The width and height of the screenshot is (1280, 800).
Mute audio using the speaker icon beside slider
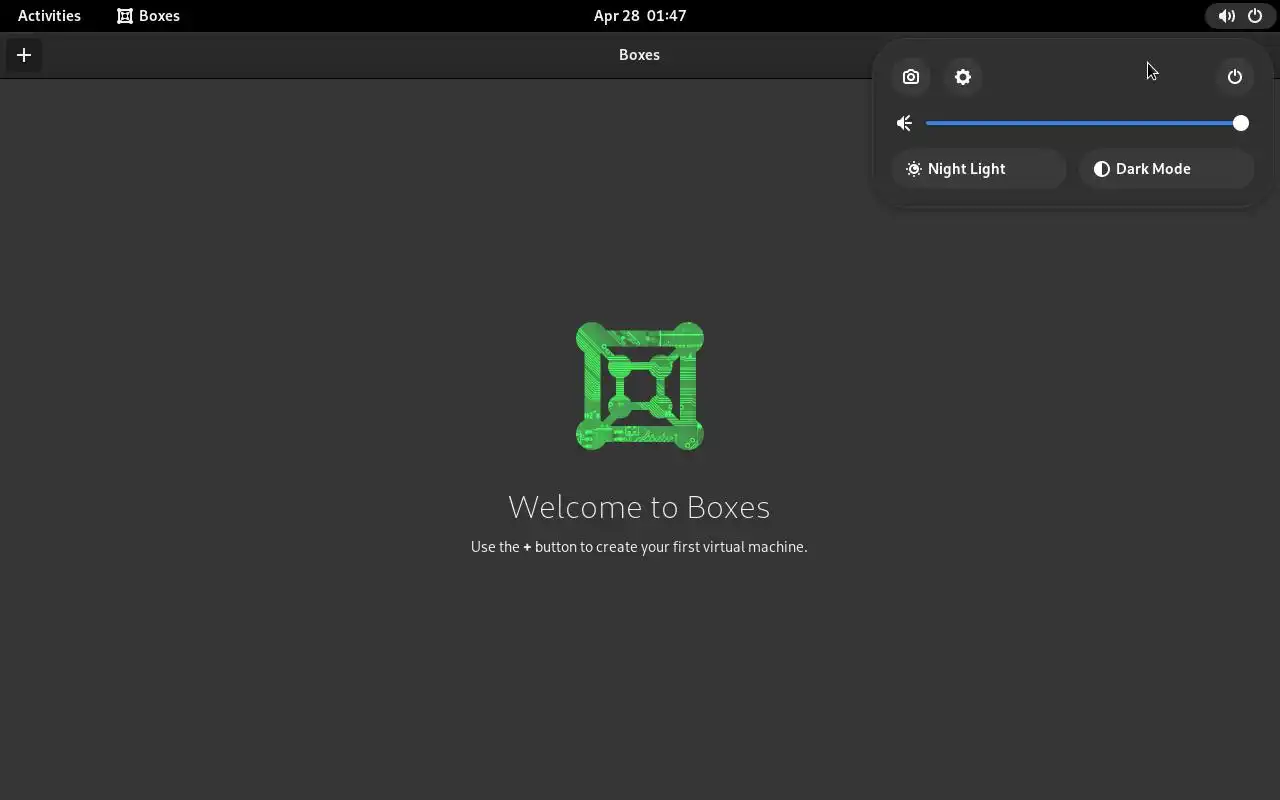[904, 123]
